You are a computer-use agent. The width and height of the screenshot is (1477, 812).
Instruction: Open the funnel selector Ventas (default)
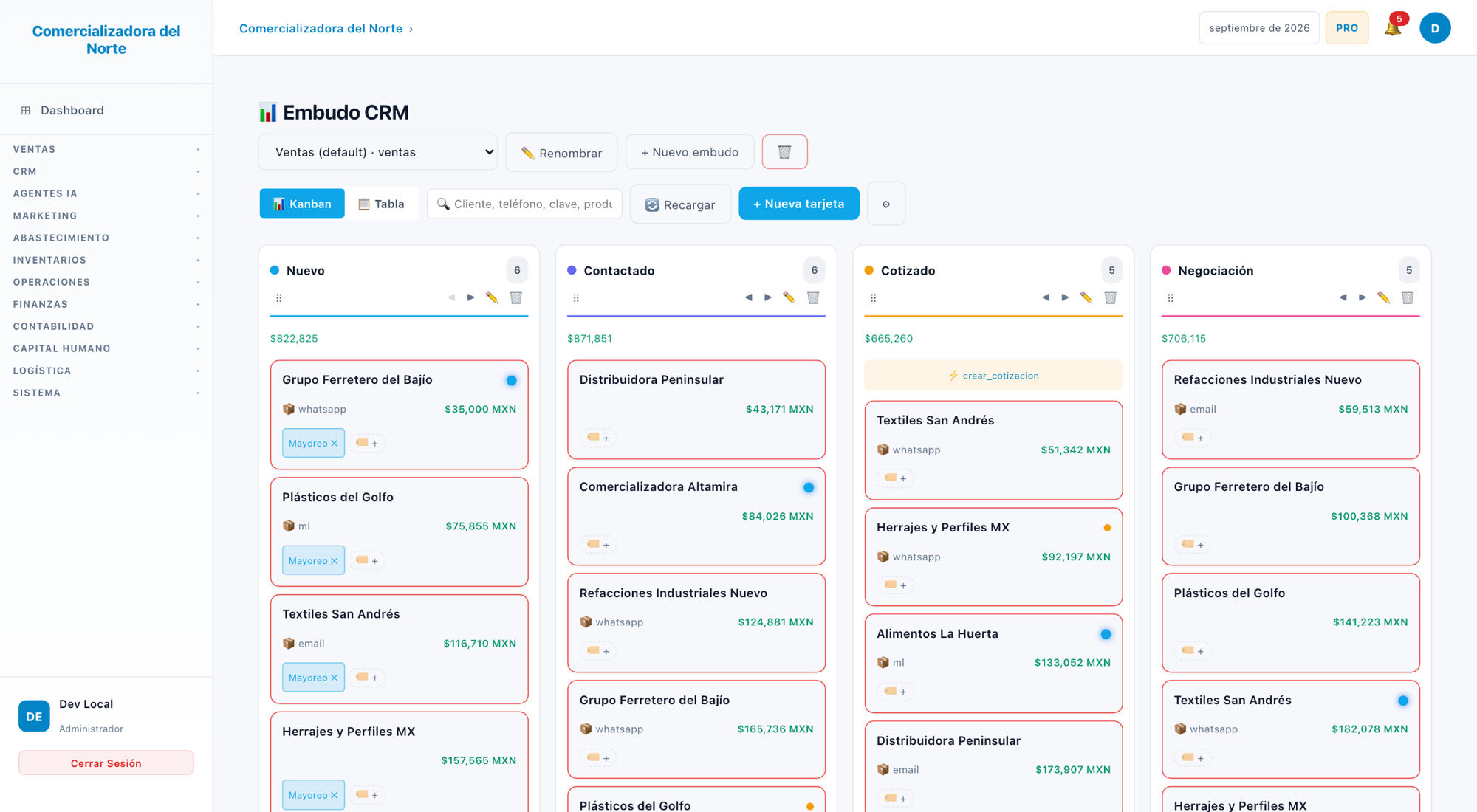[x=377, y=152]
